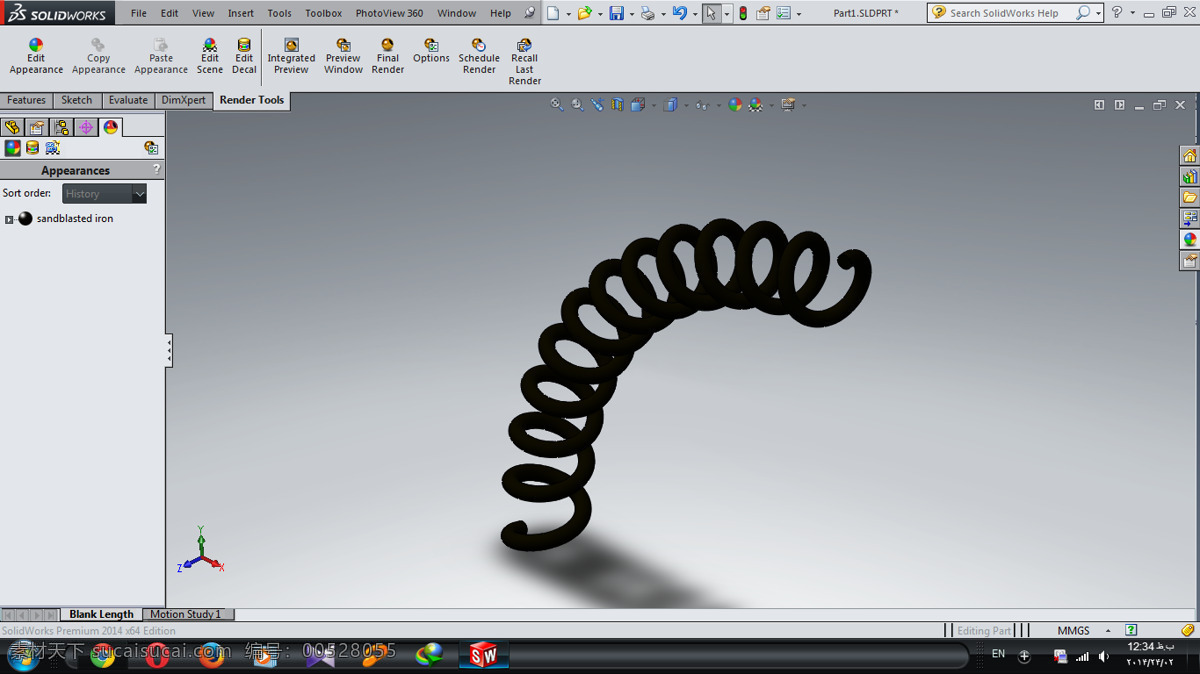The image size is (1200, 674).
Task: Click the volume speaker tray icon
Action: (x=1104, y=657)
